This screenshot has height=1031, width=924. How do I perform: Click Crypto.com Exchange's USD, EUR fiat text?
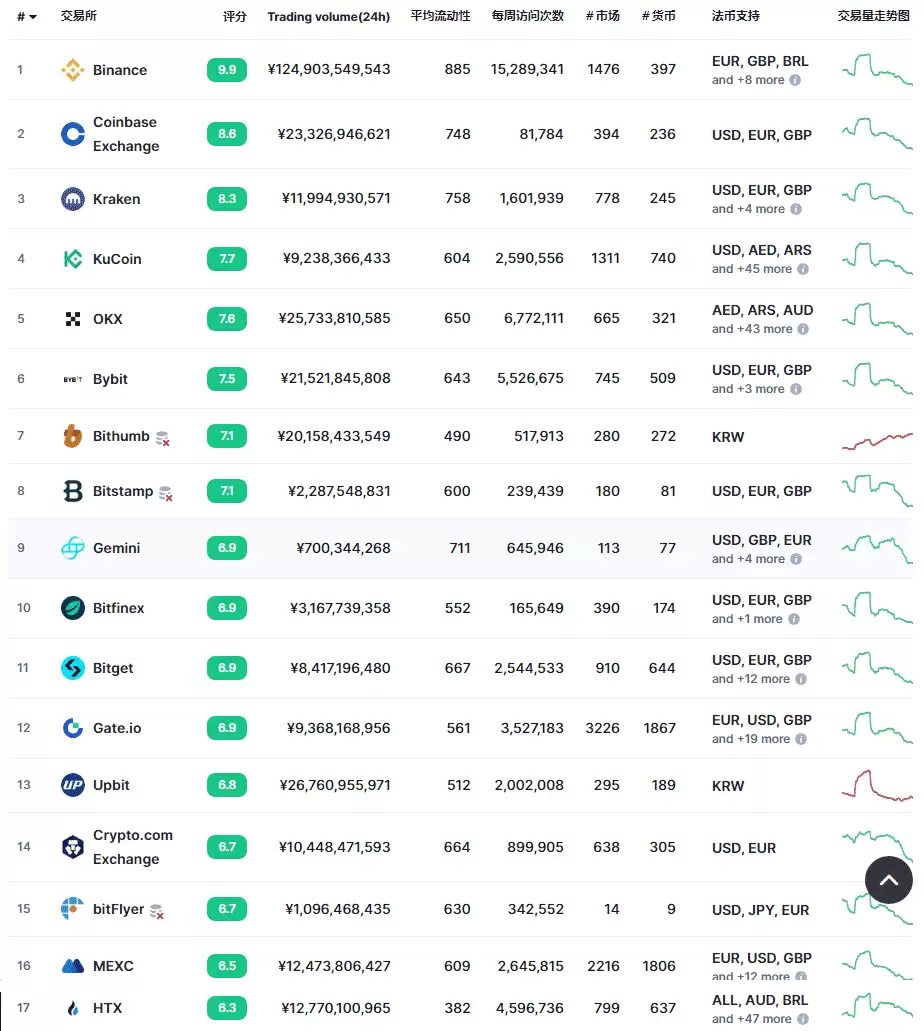[x=744, y=848]
